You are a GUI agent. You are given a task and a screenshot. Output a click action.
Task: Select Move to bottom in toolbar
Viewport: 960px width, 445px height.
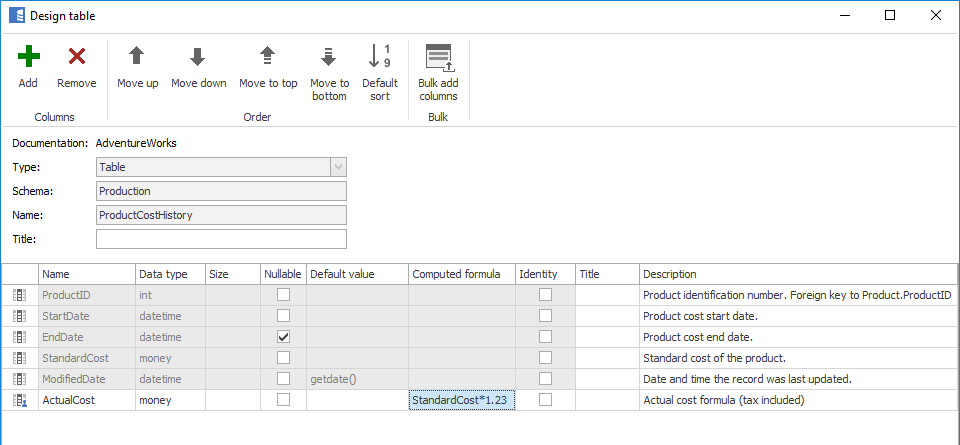[x=329, y=58]
